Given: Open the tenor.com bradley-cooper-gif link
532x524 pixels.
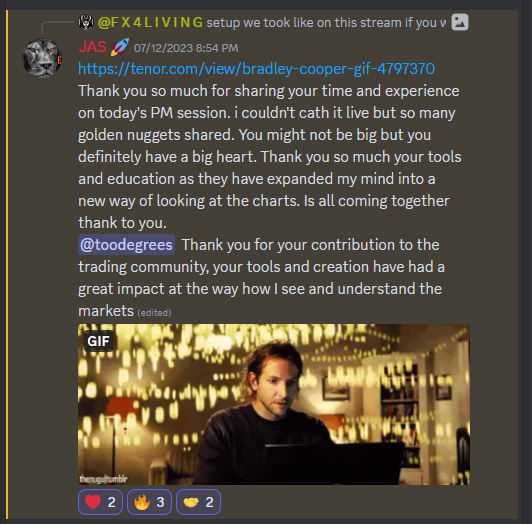Looking at the screenshot, I should [256, 69].
